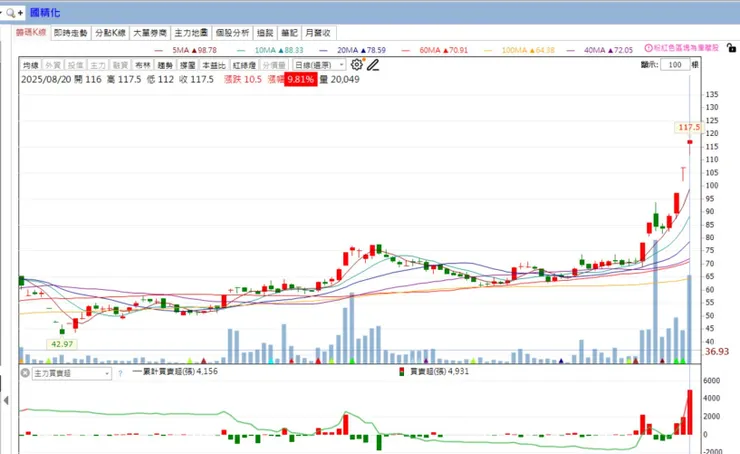
Task: Click the magnifier search icon
Action: pyautogui.click(x=10, y=13)
